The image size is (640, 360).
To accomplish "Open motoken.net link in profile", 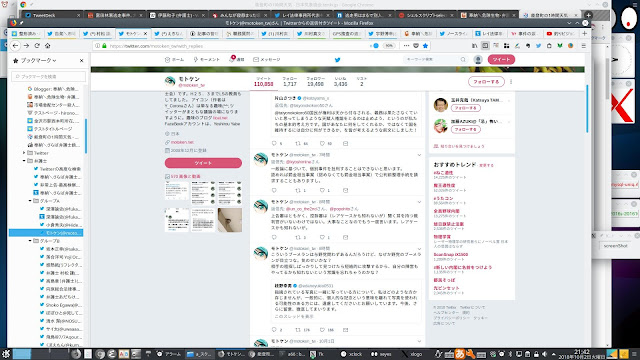I will point(182,142).
